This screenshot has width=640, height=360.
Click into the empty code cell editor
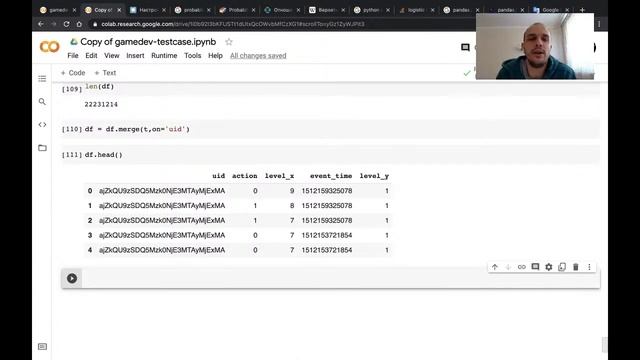point(341,278)
